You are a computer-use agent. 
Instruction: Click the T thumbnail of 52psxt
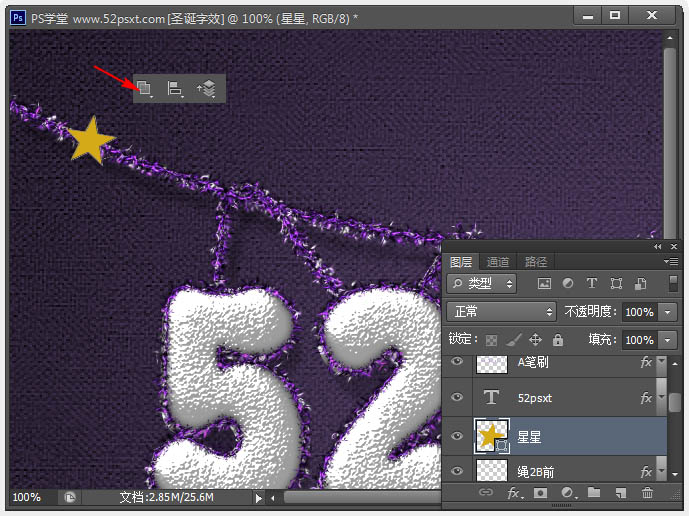pyautogui.click(x=491, y=397)
